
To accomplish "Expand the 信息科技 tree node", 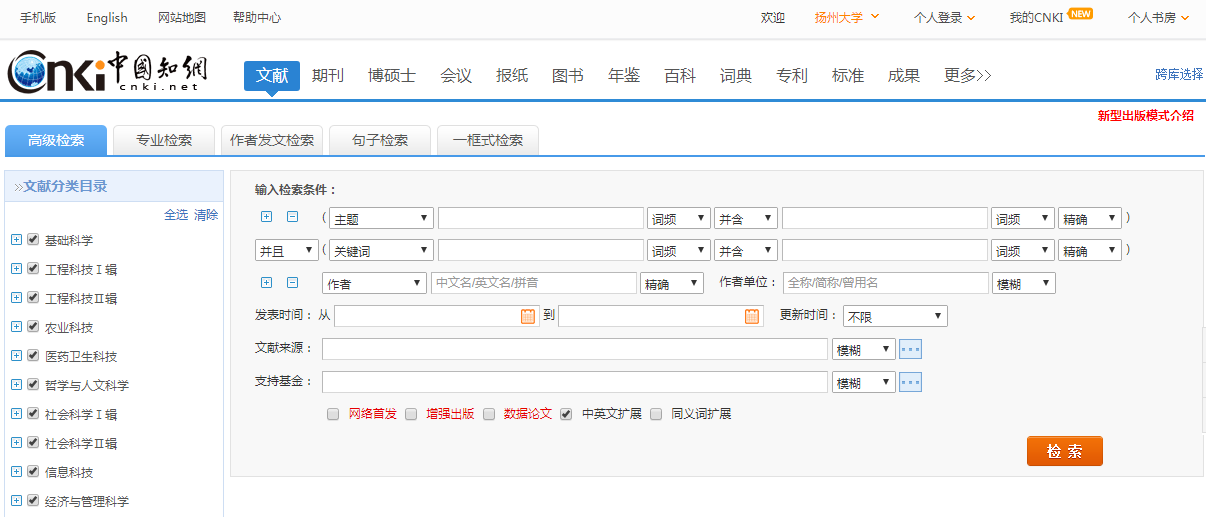I will (16, 472).
